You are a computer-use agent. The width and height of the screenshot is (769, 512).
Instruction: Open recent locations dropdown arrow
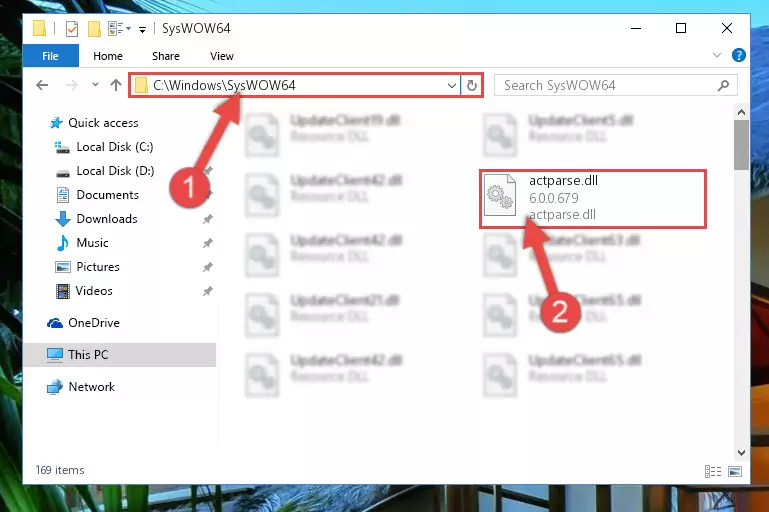point(95,85)
